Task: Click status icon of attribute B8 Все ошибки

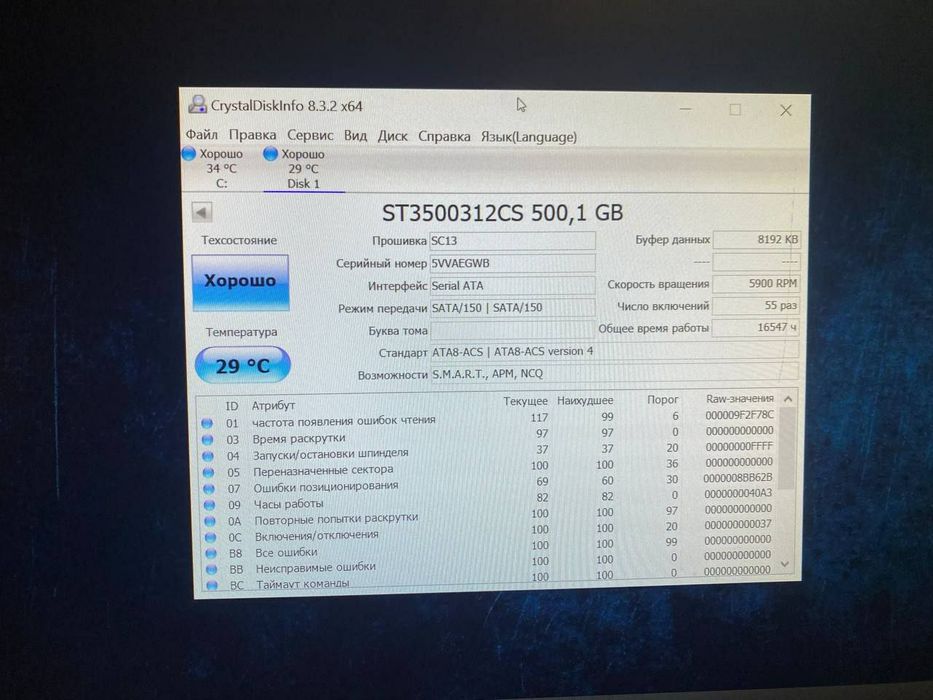Action: tap(211, 554)
